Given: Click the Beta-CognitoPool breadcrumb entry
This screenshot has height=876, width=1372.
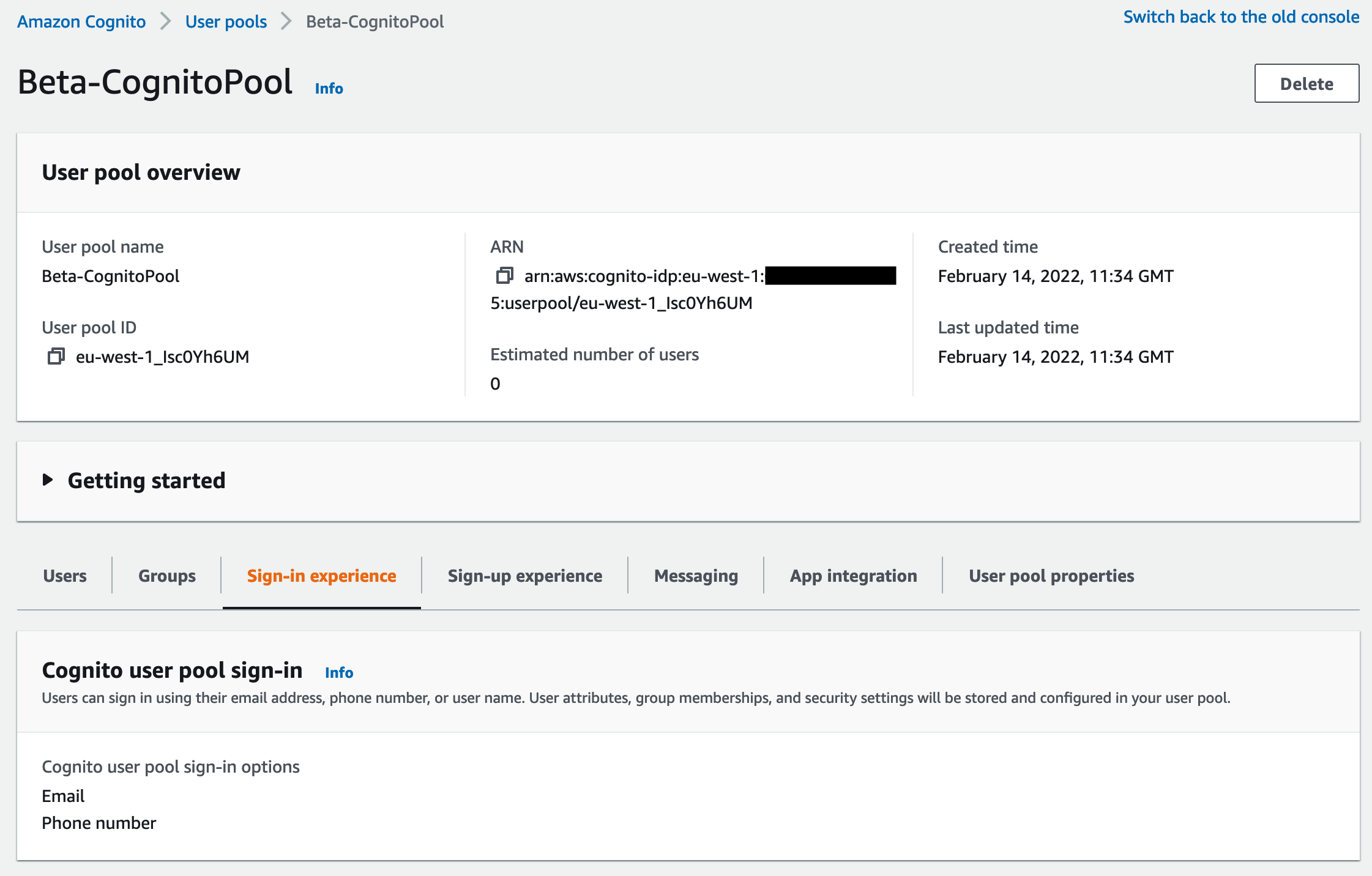Looking at the screenshot, I should click(x=375, y=21).
